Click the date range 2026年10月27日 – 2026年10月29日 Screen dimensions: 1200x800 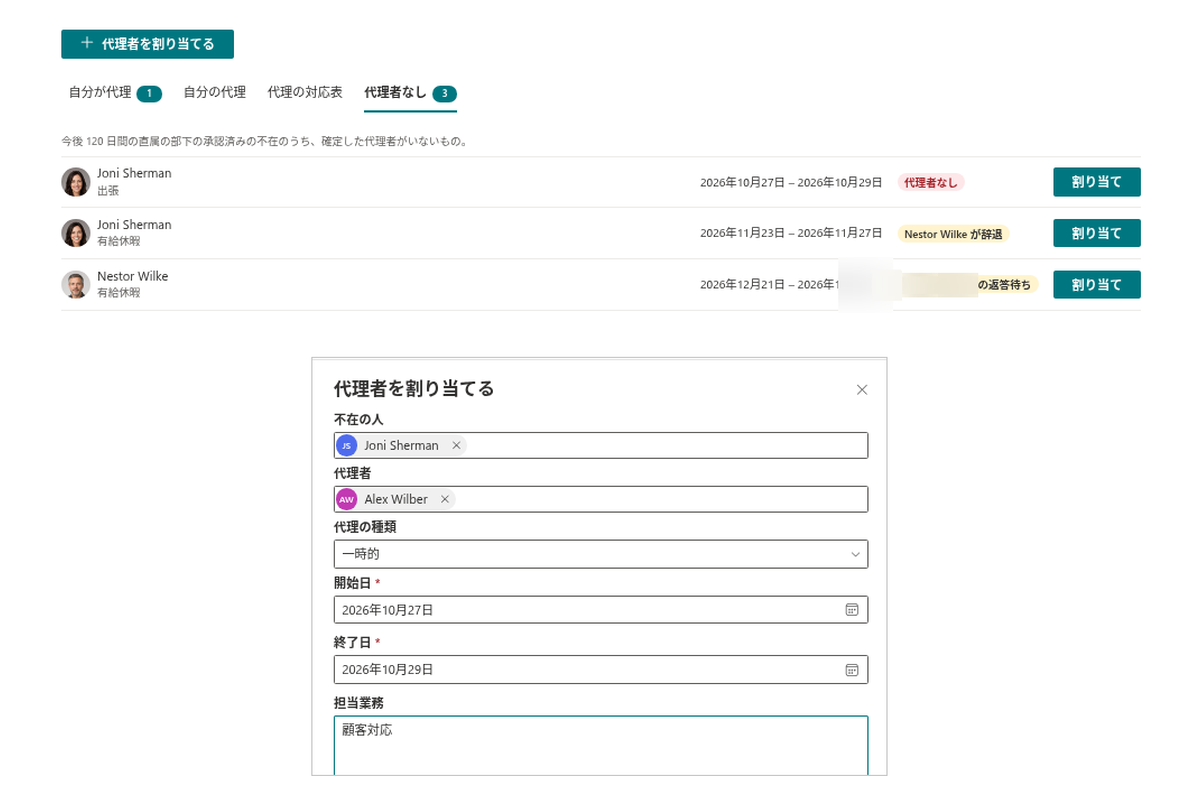[x=791, y=182]
